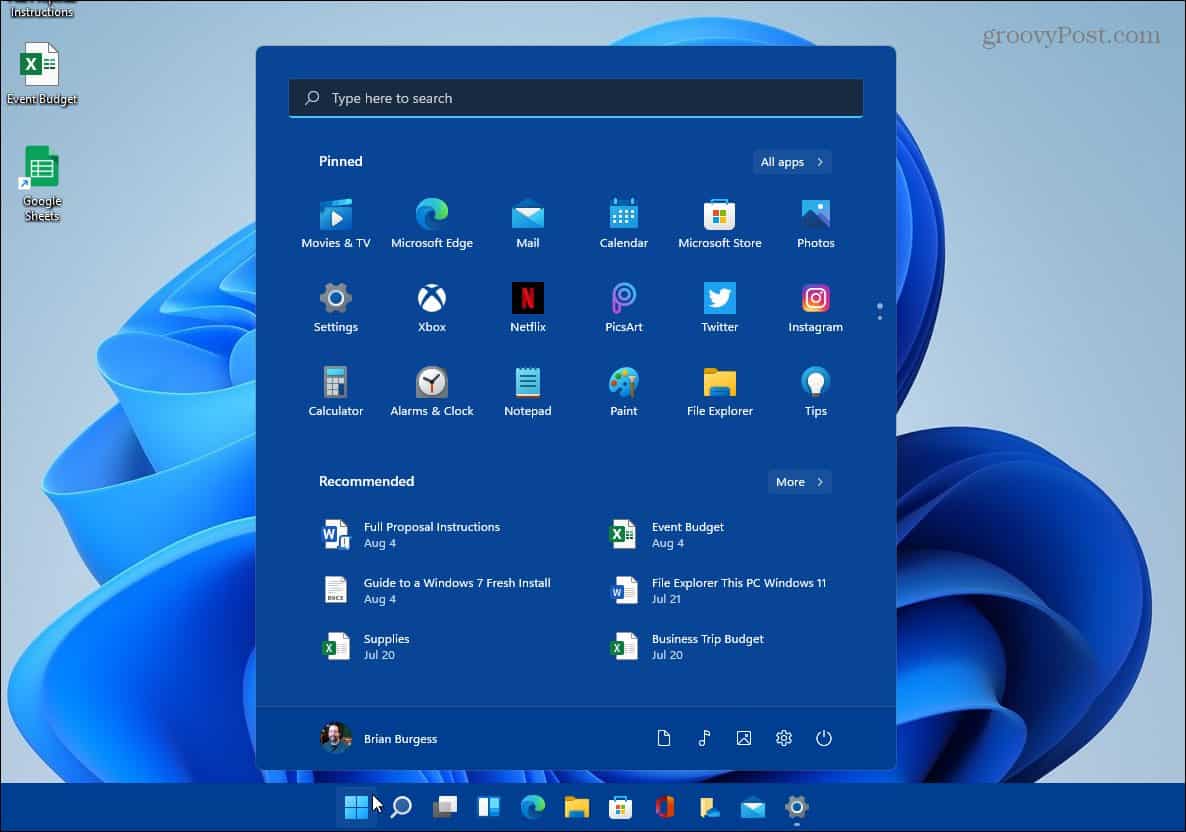Open the Power options menu
Viewport: 1186px width, 832px height.
tap(823, 738)
